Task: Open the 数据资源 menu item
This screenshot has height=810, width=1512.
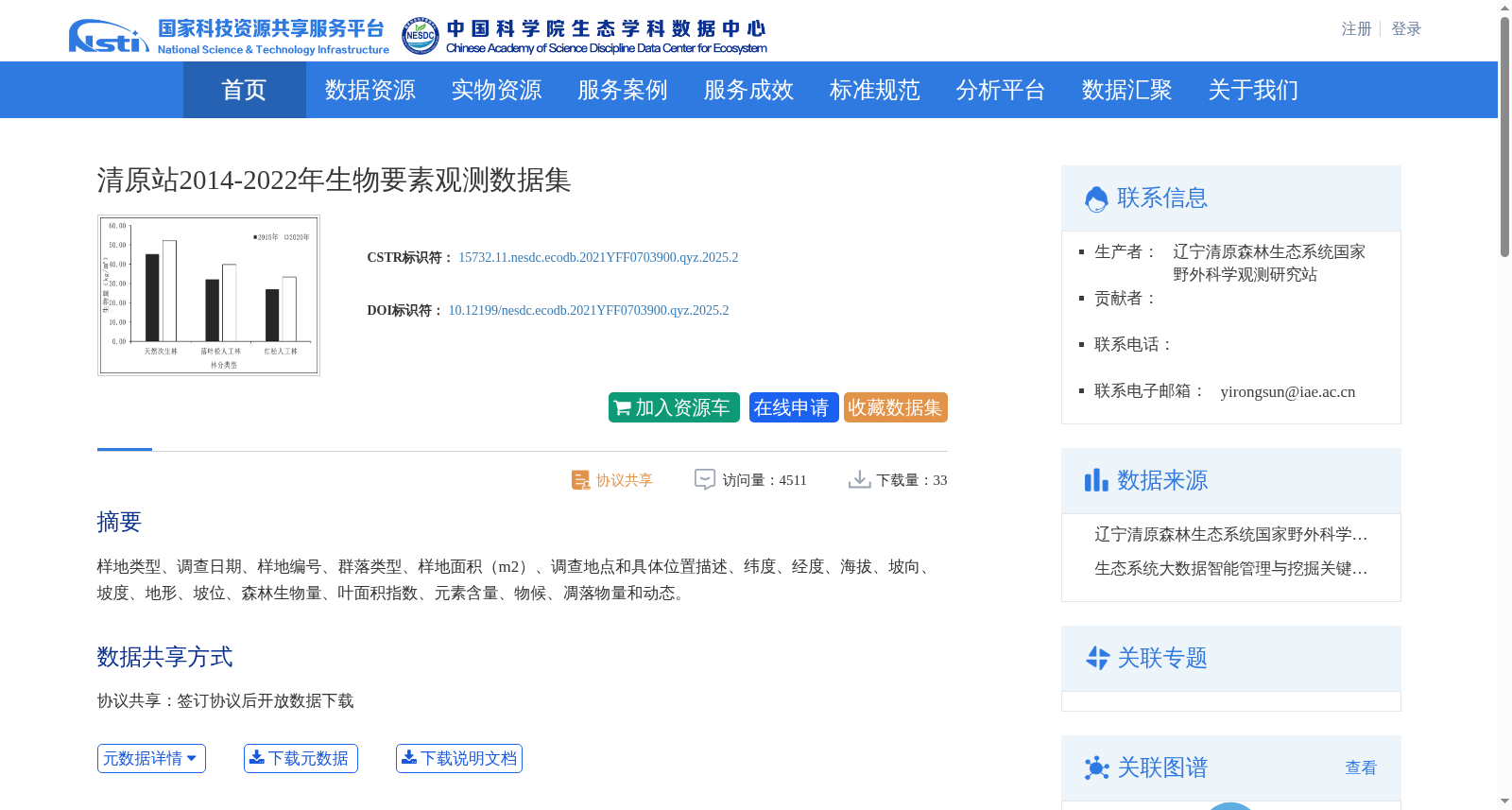Action: pyautogui.click(x=369, y=90)
